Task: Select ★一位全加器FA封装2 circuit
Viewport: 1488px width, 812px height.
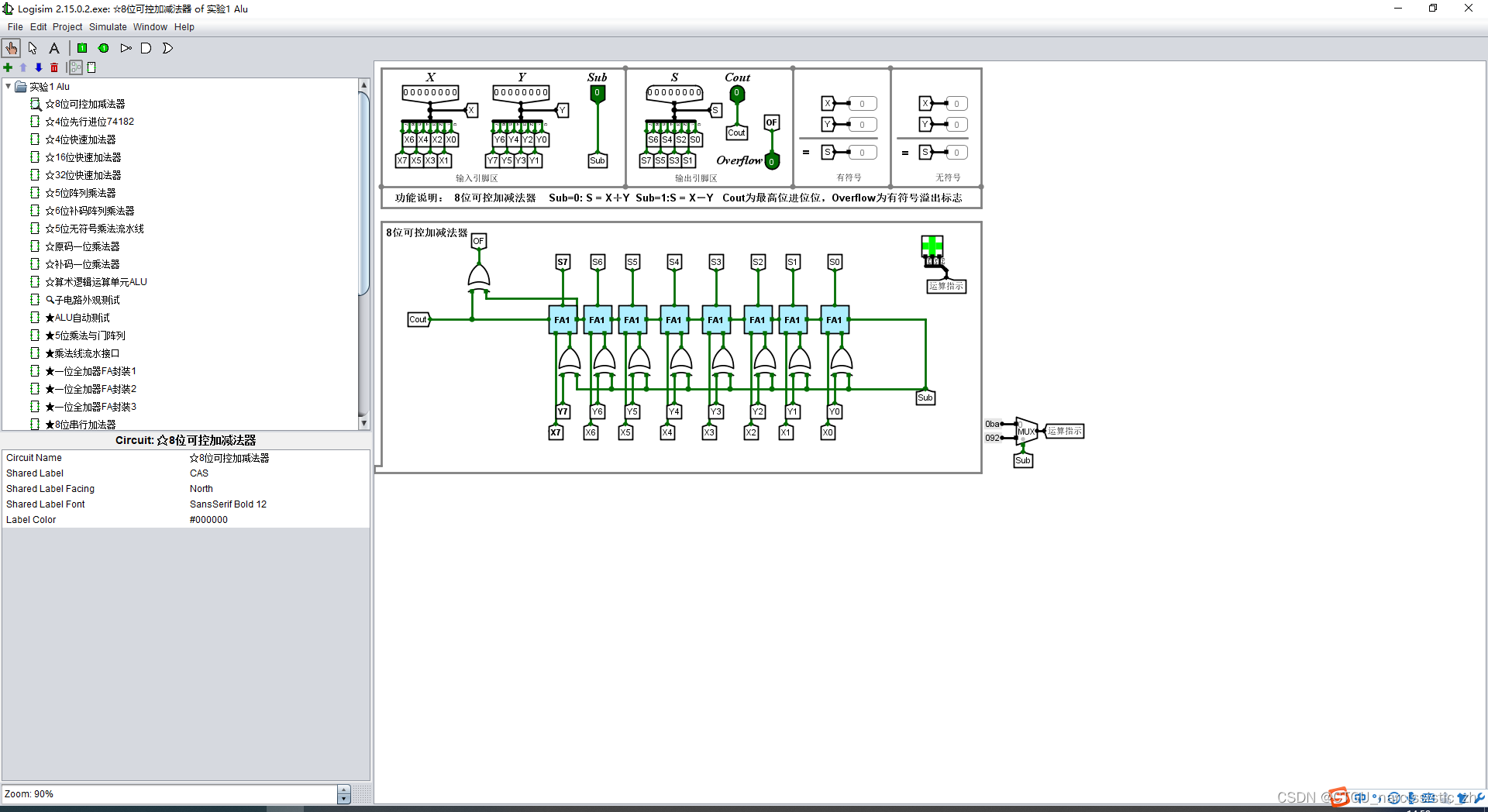Action: coord(90,389)
